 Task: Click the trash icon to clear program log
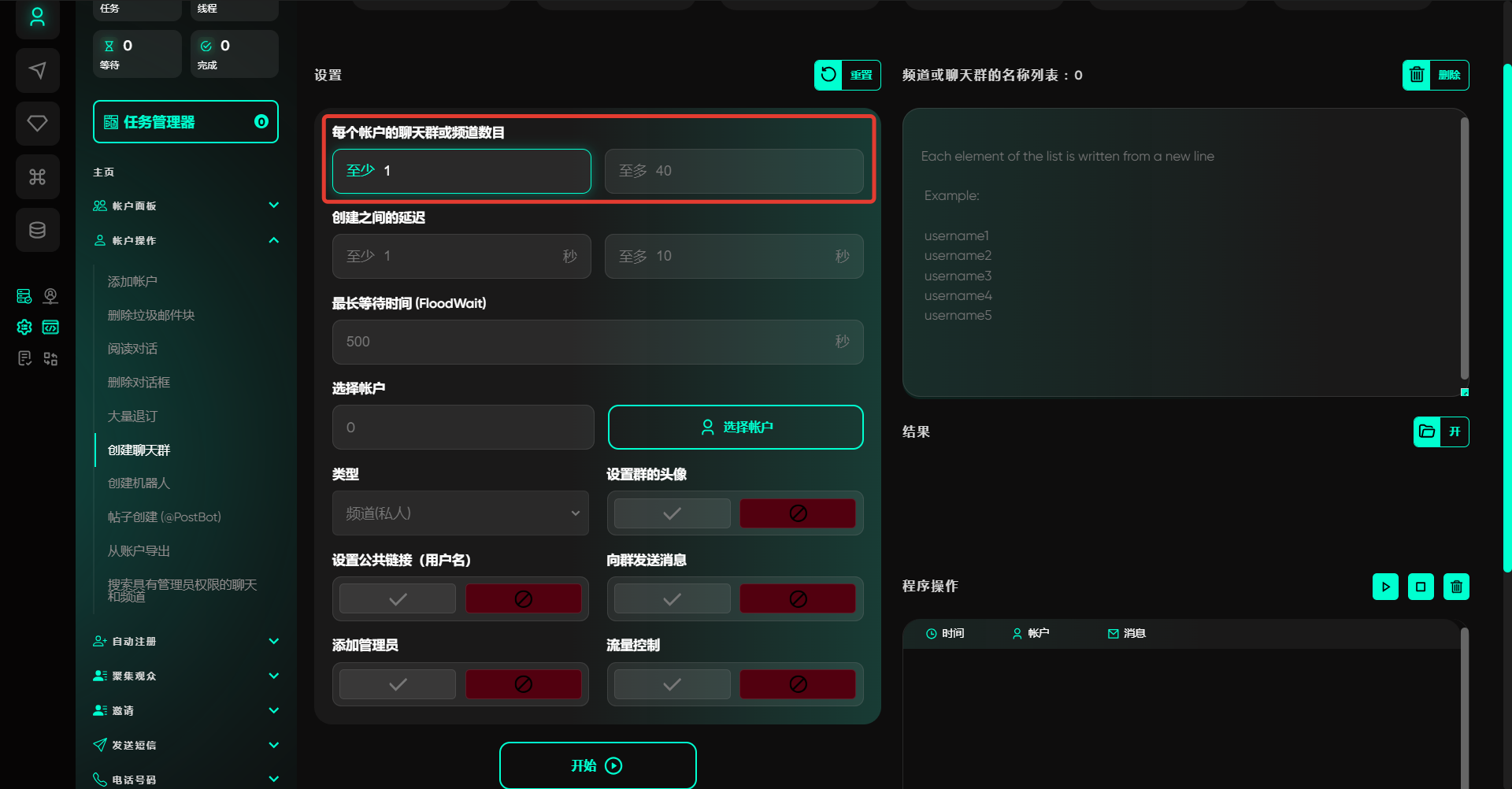coord(1455,587)
